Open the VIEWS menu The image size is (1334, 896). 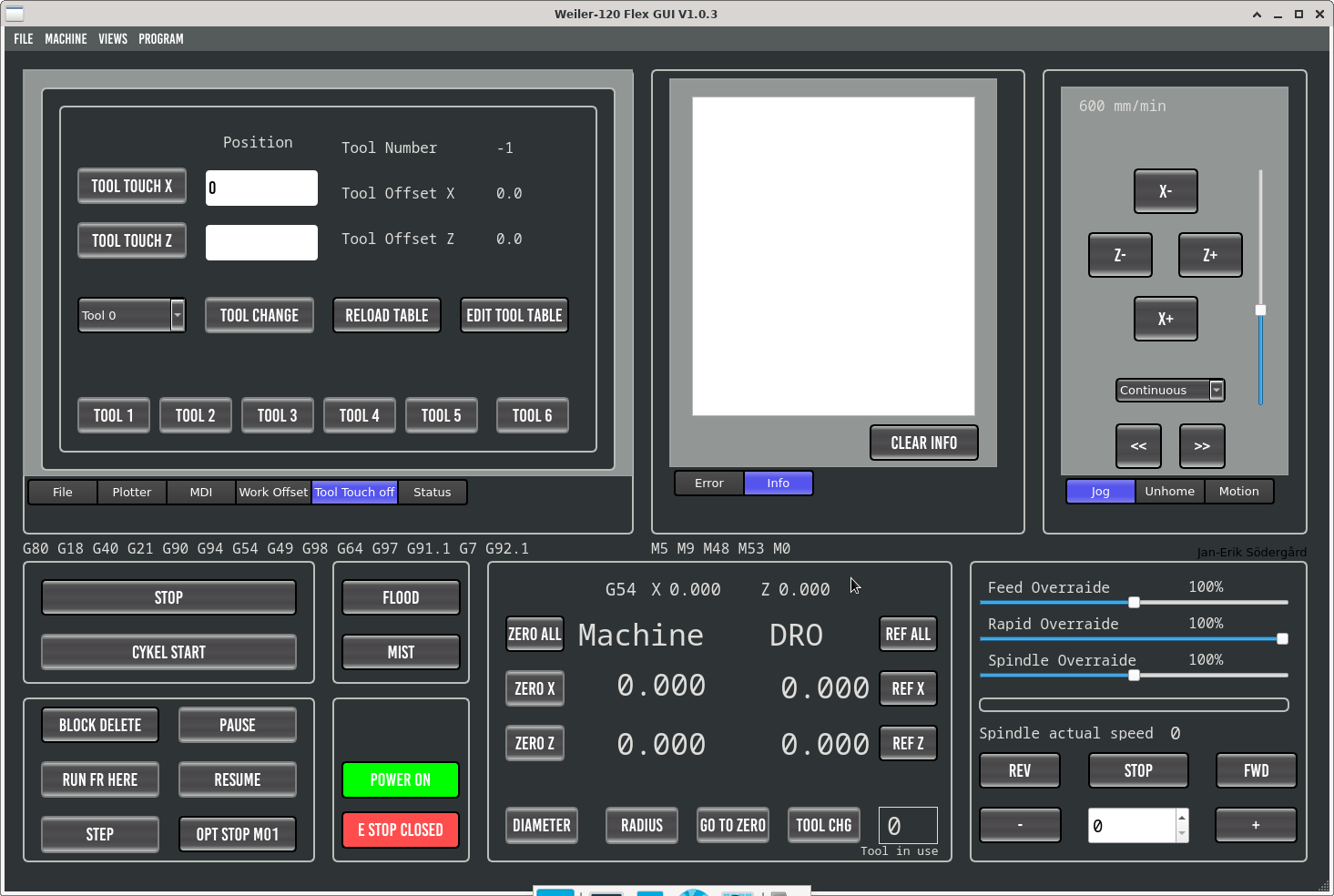113,39
